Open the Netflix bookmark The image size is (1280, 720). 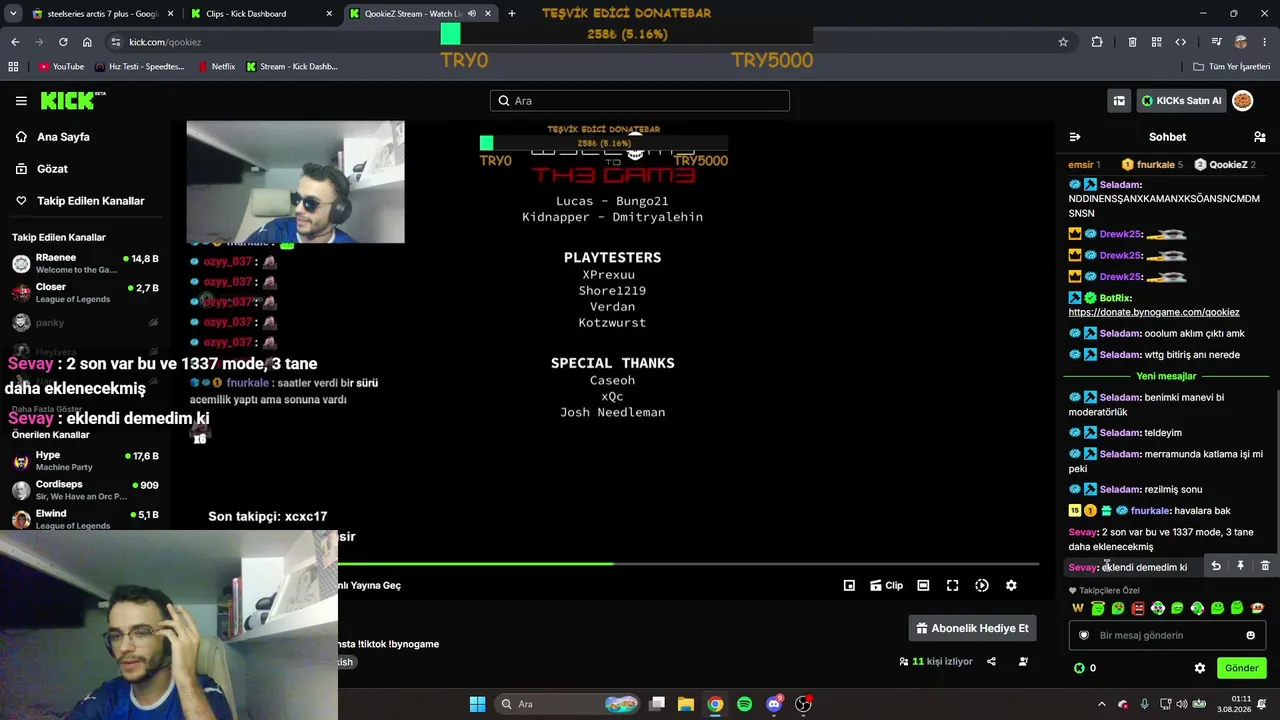(217, 67)
